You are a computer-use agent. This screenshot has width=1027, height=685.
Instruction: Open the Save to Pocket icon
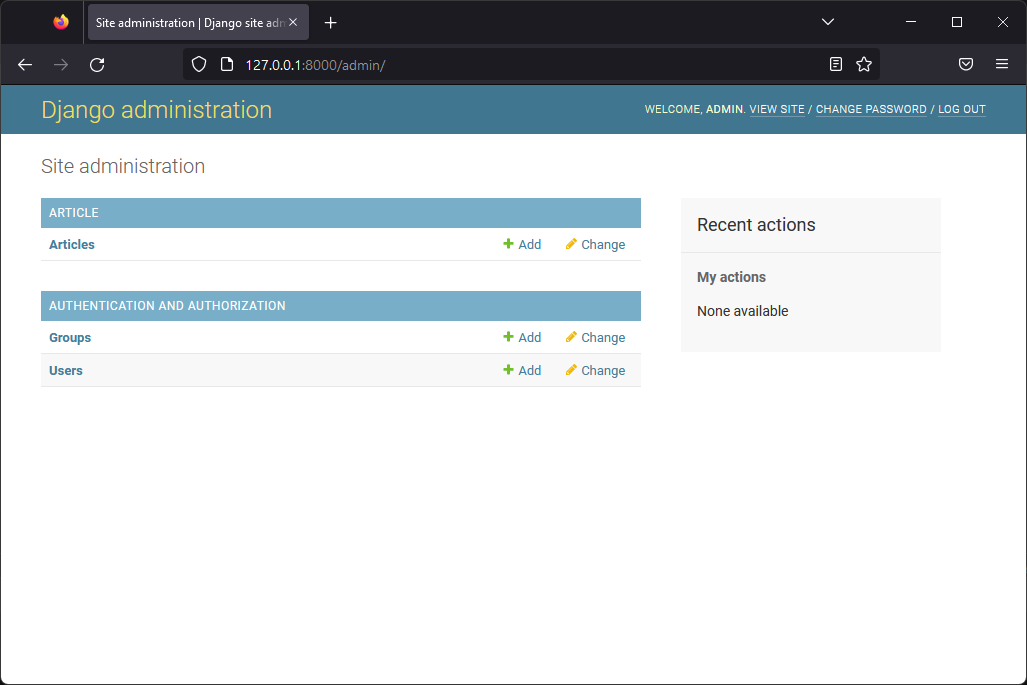tap(966, 65)
